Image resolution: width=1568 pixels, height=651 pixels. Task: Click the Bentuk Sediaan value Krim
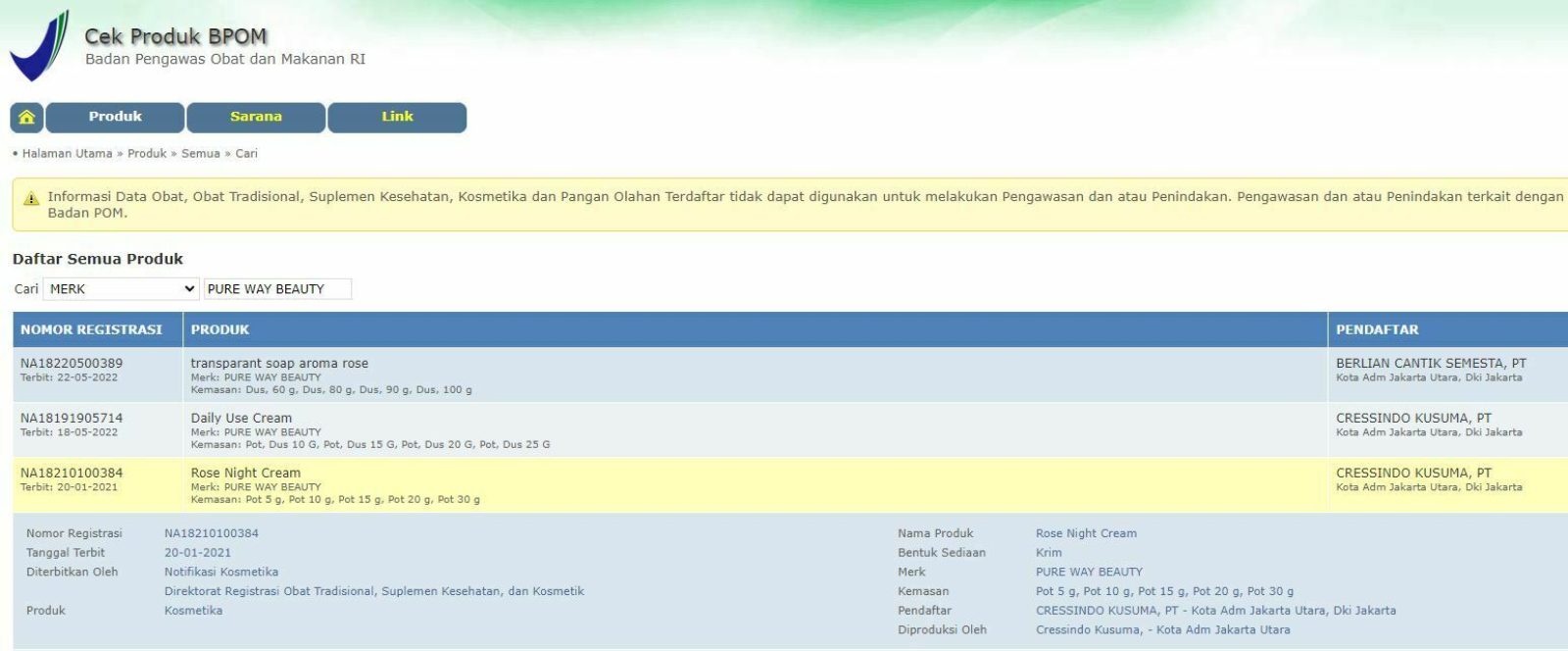1049,553
